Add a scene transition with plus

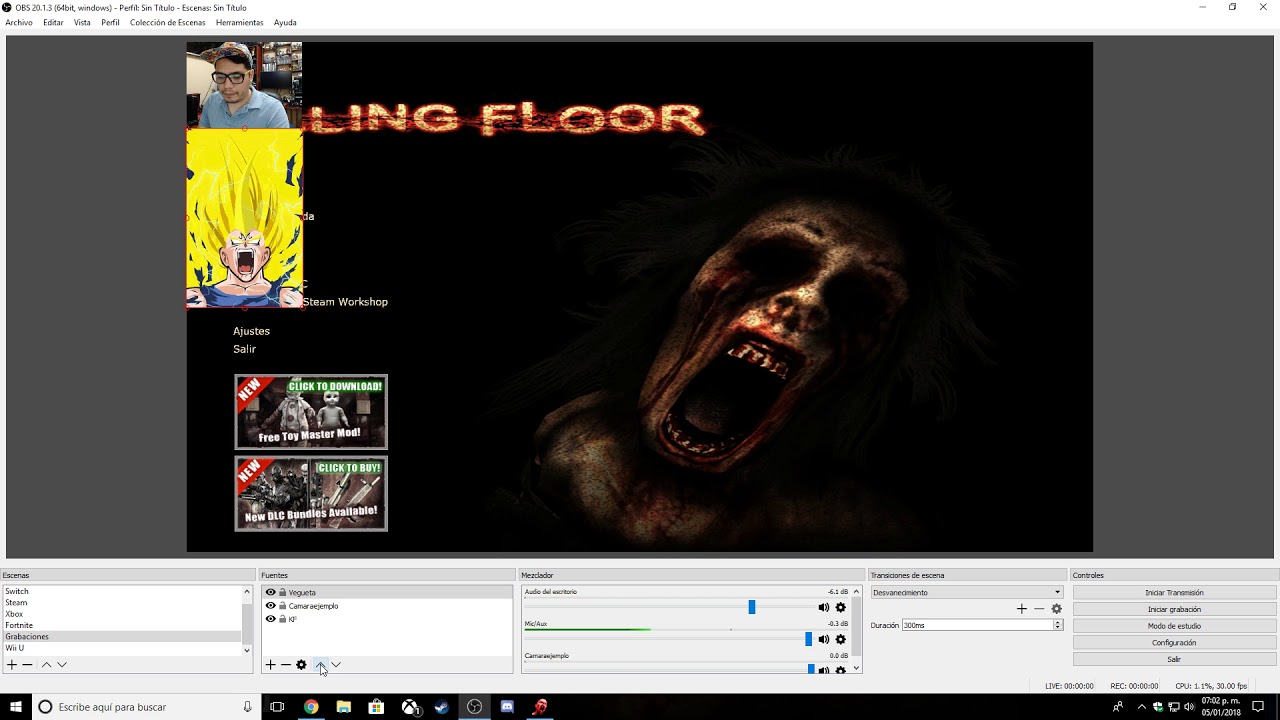(x=1022, y=609)
